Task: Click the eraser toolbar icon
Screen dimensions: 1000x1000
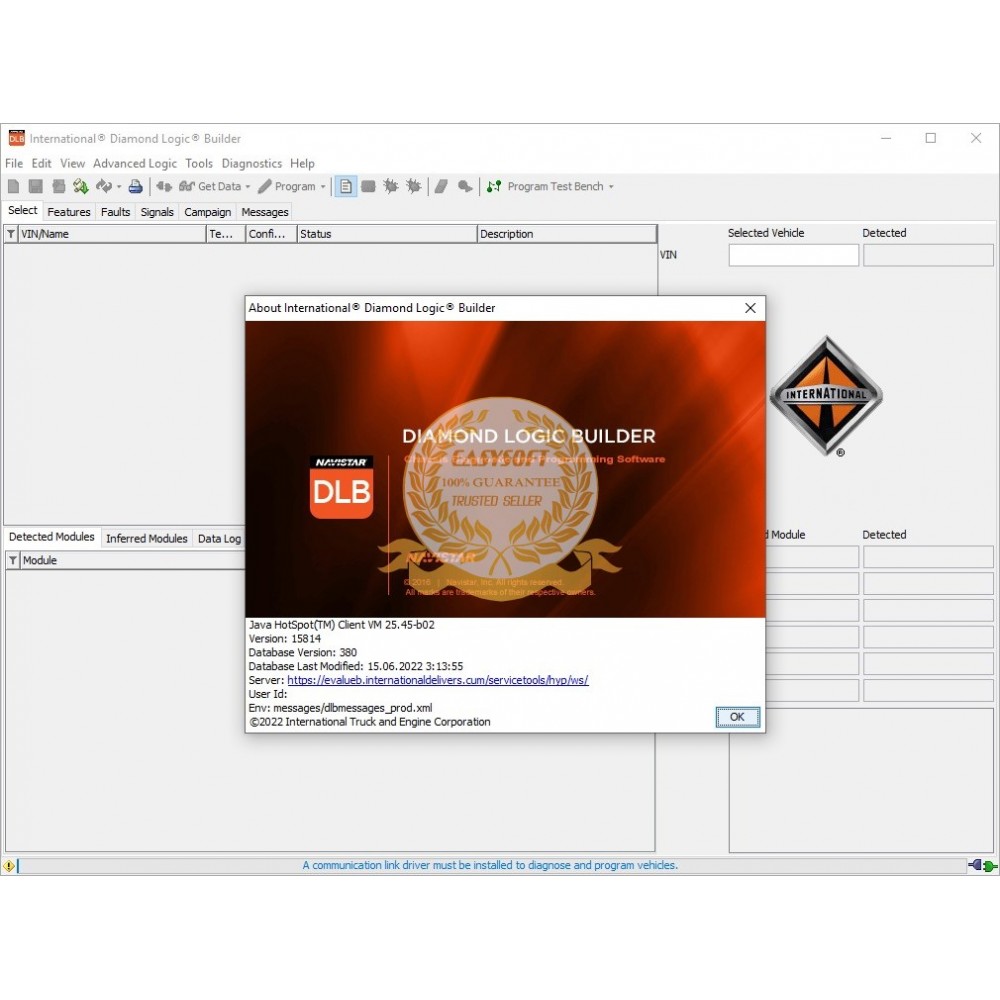Action: 441,186
